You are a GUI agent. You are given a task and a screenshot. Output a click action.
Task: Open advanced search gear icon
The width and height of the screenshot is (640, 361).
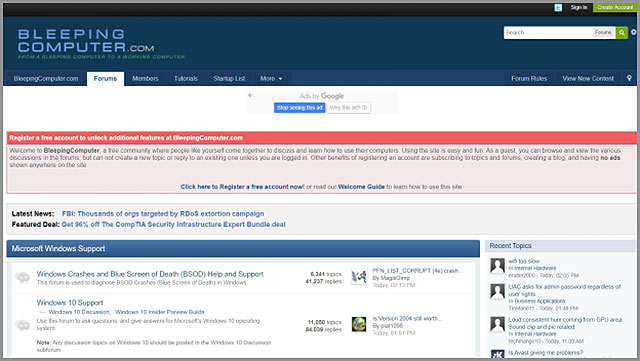tap(633, 32)
